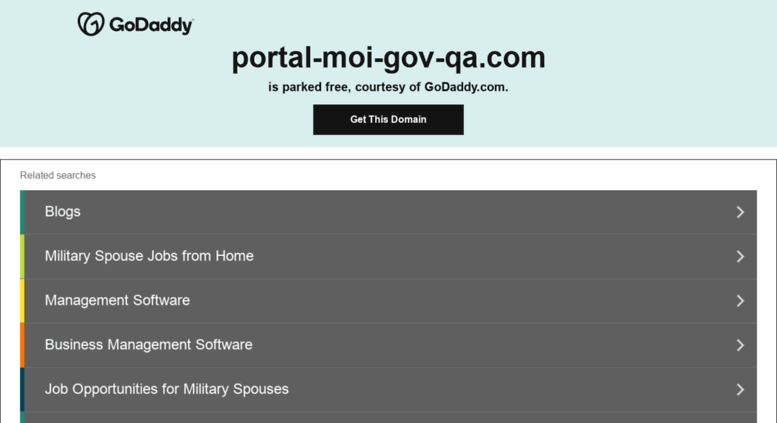Click the lime color bar beside Military Spouse Jobs
Image resolution: width=777 pixels, height=423 pixels.
pos(22,257)
